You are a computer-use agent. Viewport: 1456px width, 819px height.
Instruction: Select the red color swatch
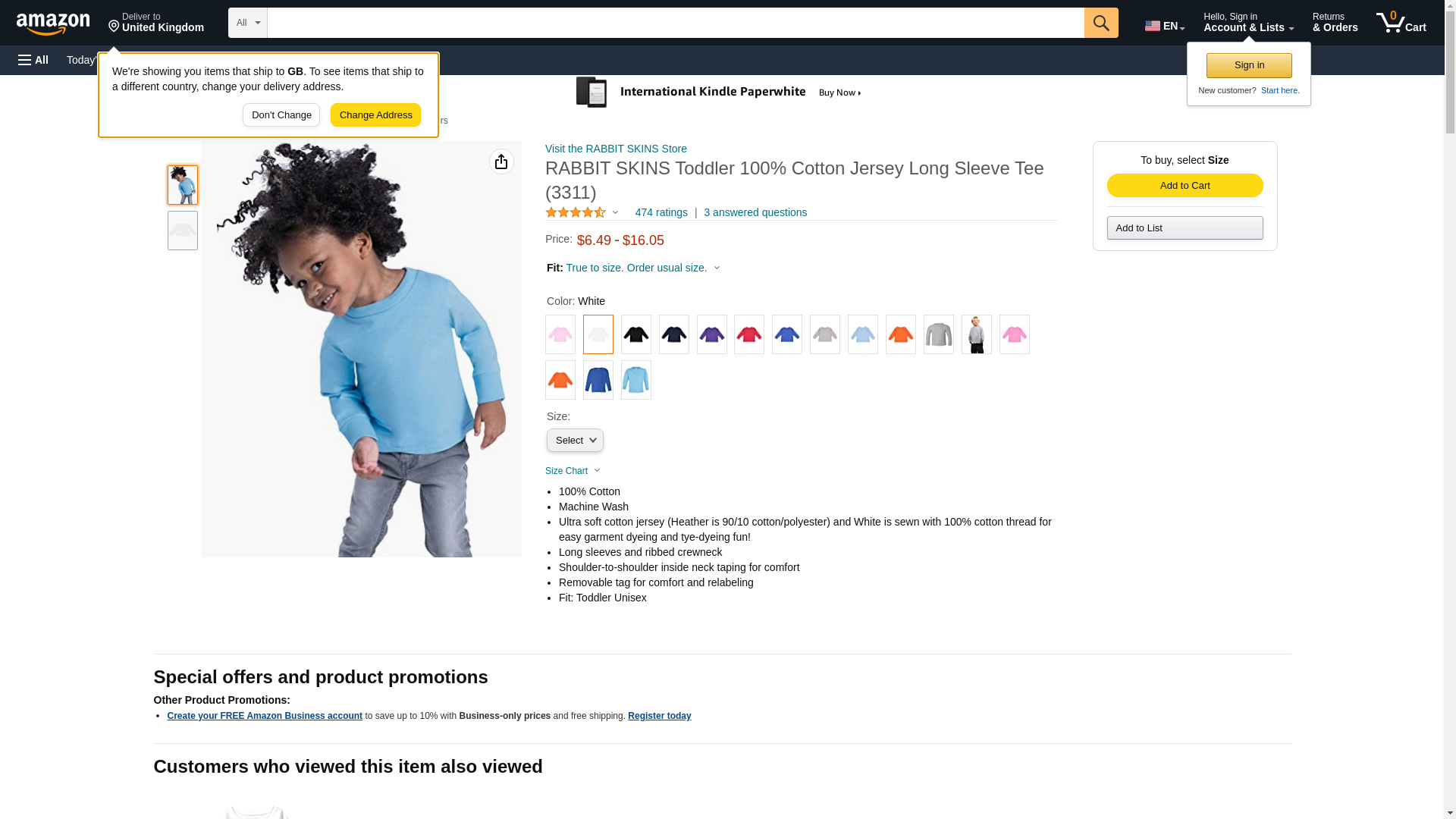coord(748,334)
